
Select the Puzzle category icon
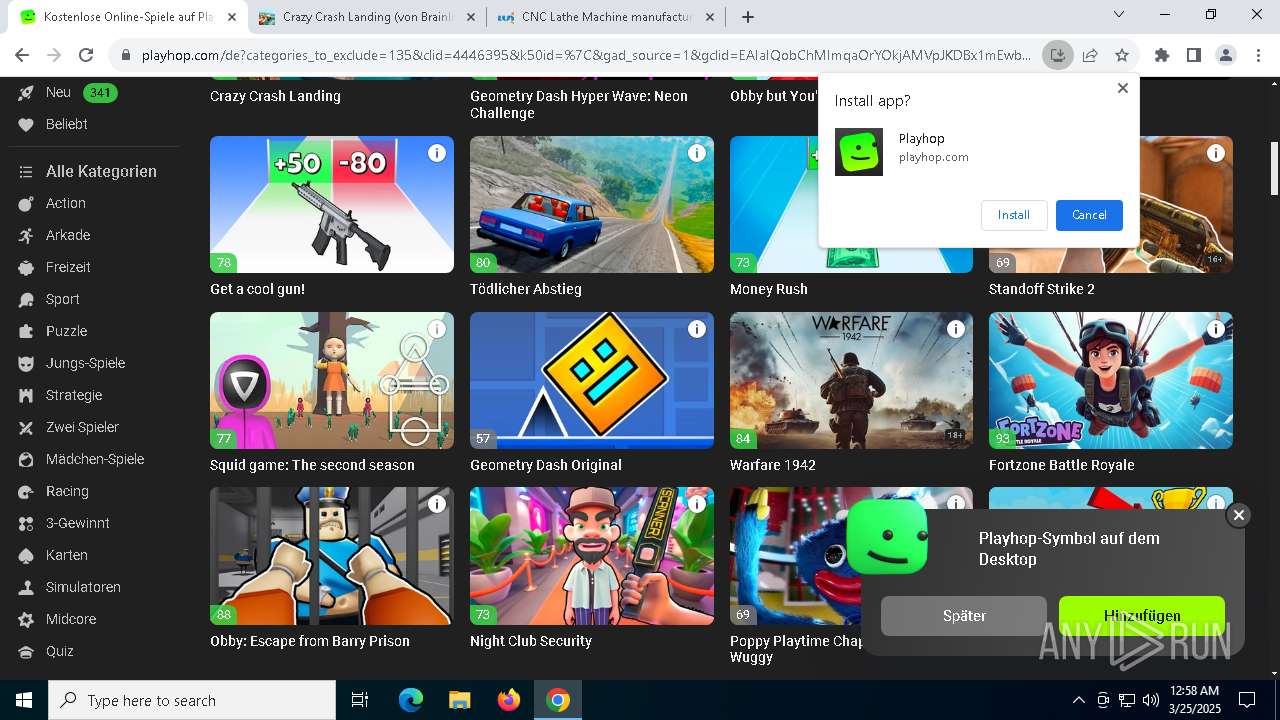click(x=26, y=331)
